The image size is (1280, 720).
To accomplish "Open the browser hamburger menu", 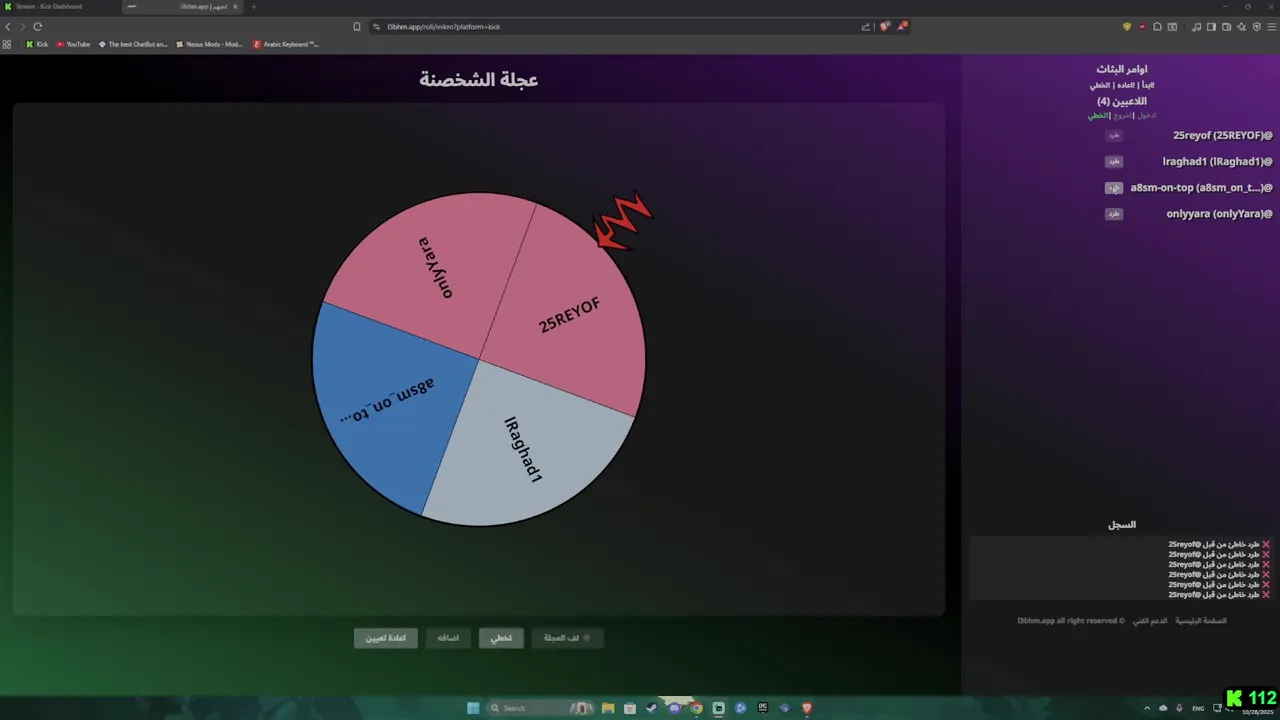I will tap(1271, 27).
